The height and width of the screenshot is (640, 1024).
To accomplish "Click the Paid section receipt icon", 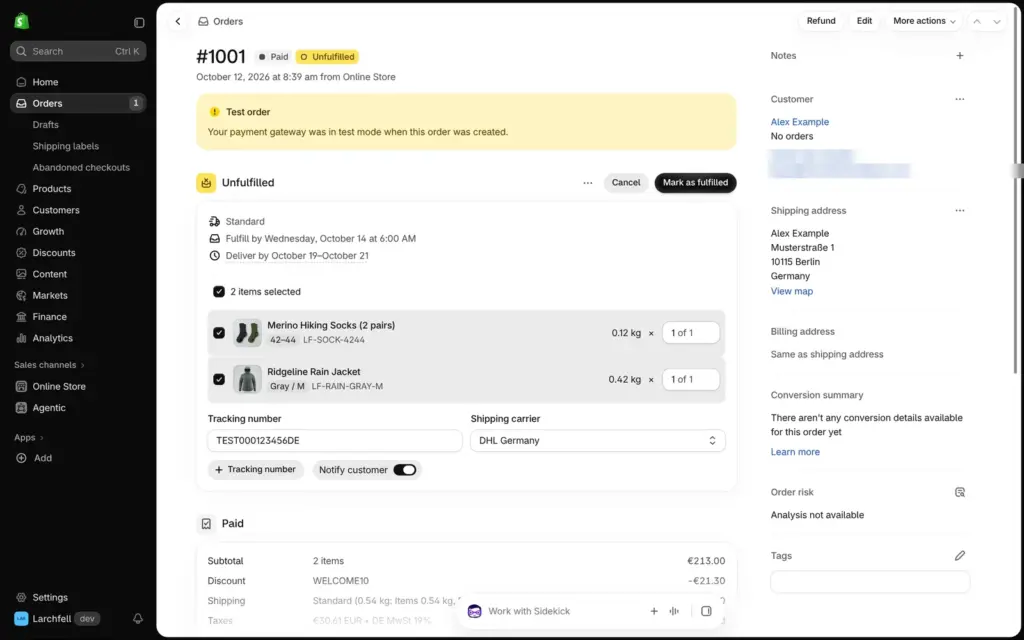I will (x=206, y=524).
